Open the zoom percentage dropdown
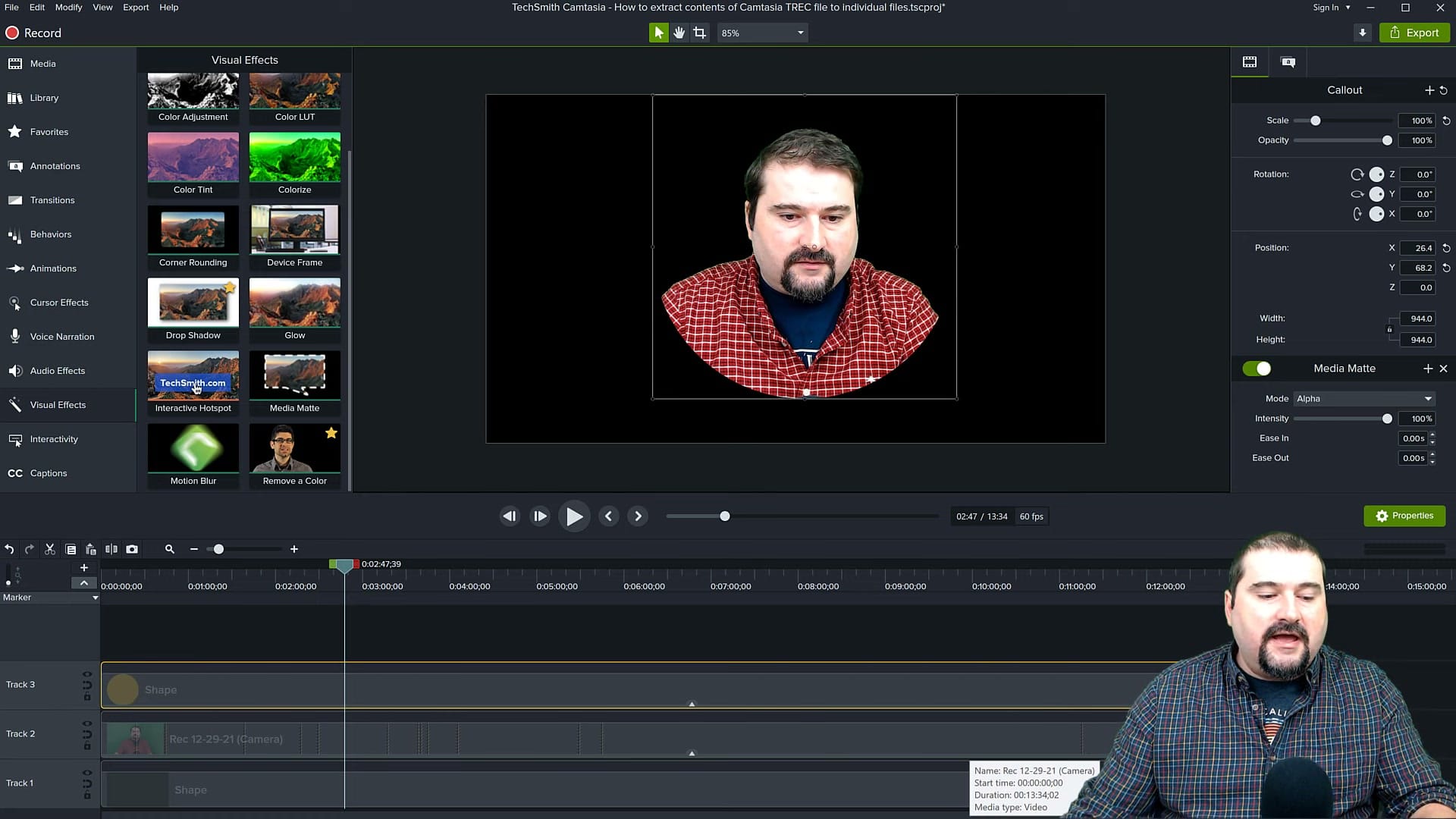Screen dimensions: 1456x819 click(799, 33)
